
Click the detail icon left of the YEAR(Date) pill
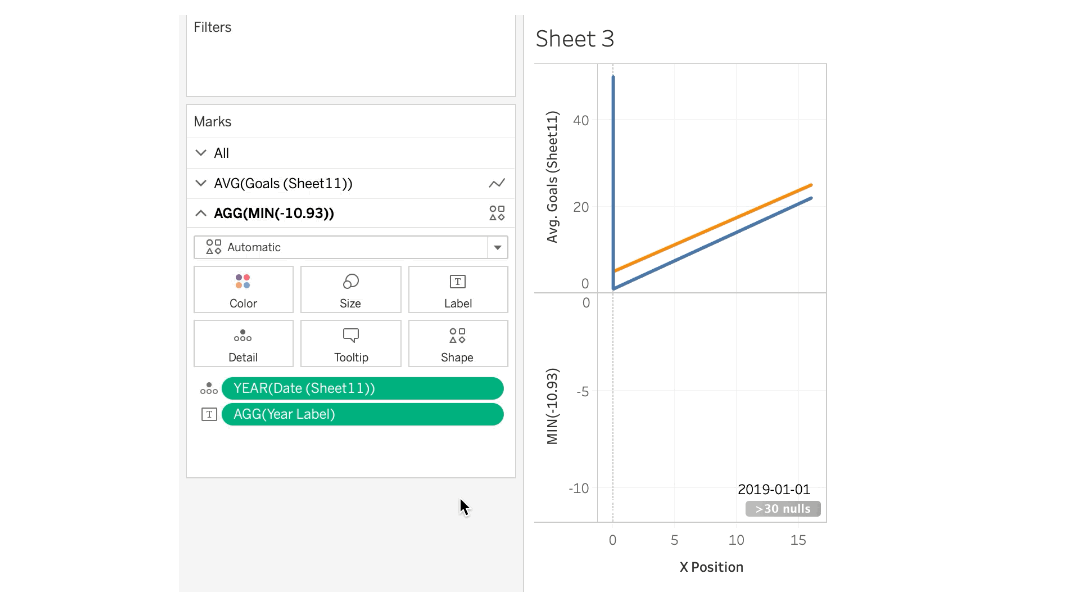click(x=209, y=389)
